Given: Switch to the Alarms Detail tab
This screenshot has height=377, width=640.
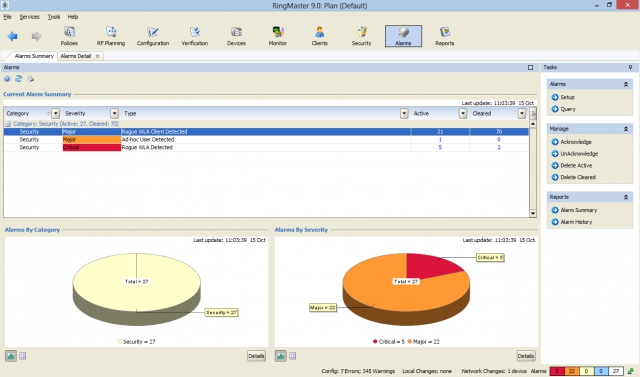Looking at the screenshot, I should 76,56.
